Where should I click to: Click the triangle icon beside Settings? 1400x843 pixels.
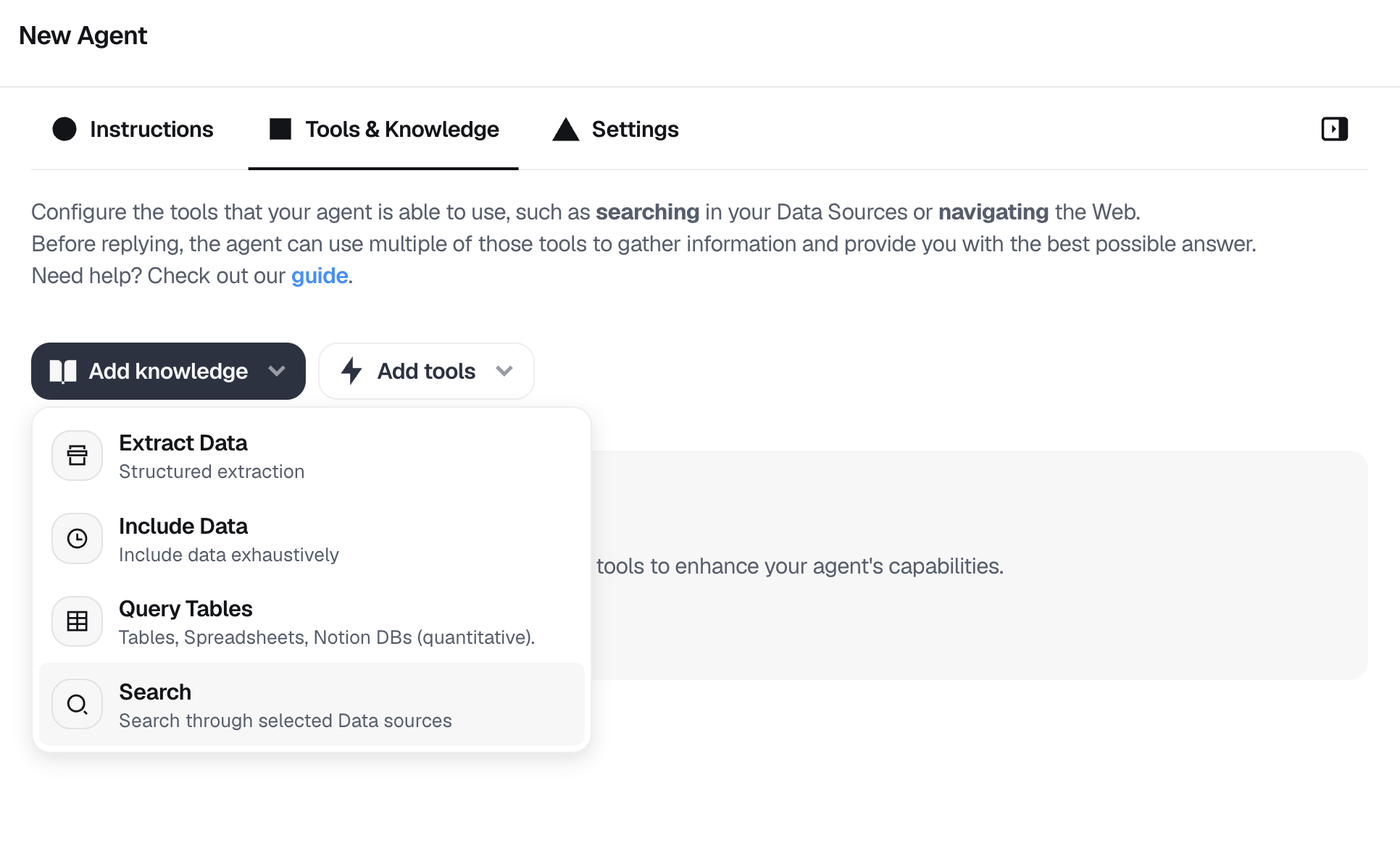click(x=566, y=129)
